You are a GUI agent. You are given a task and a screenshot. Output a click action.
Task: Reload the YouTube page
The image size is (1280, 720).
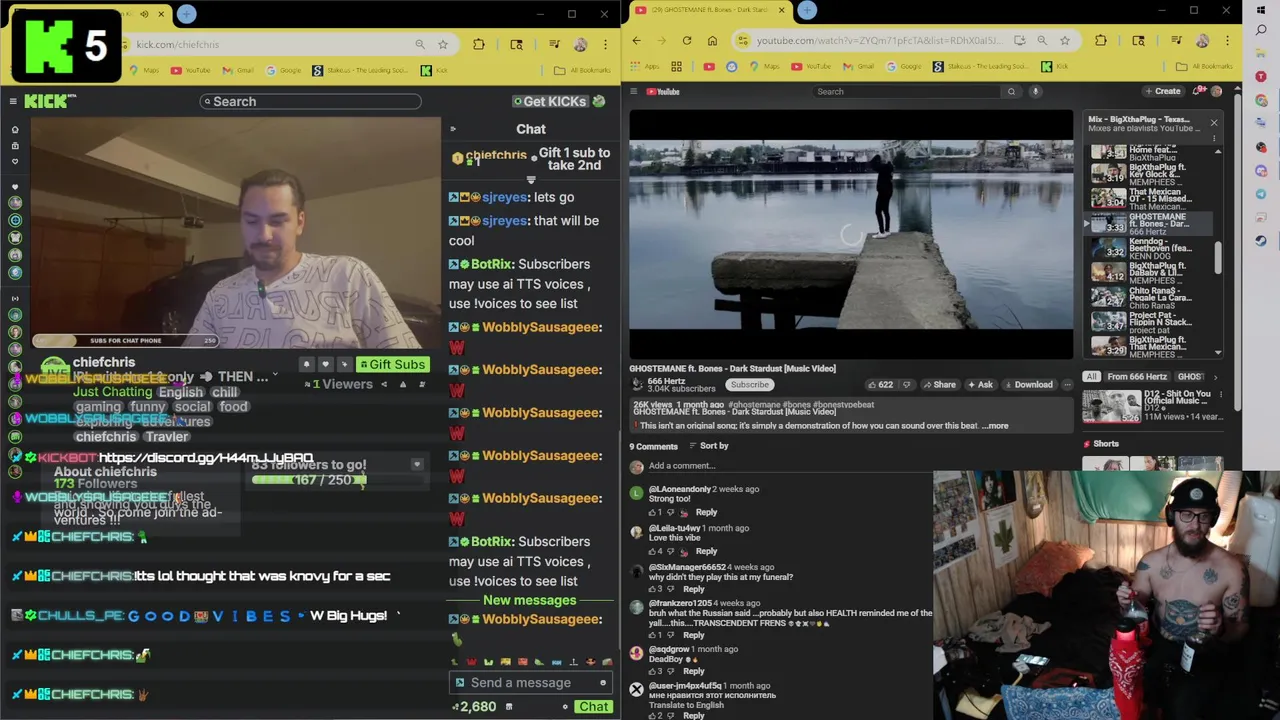click(687, 40)
